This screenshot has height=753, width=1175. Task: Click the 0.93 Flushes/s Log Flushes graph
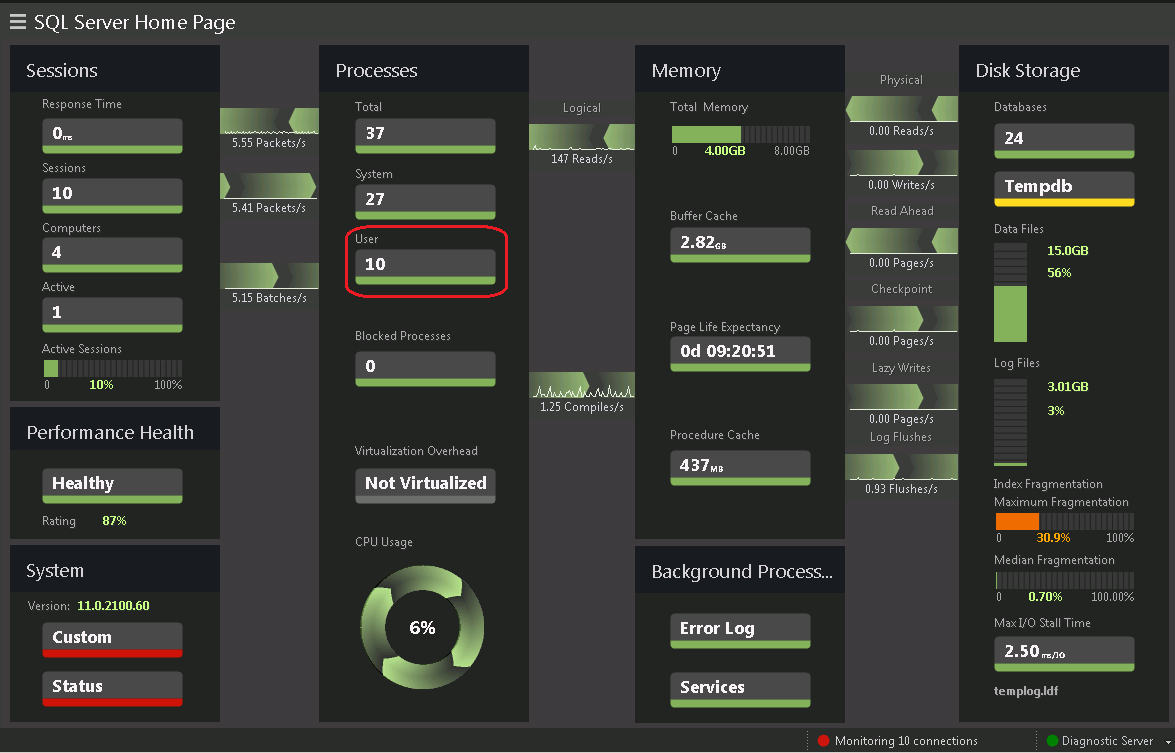pos(901,467)
